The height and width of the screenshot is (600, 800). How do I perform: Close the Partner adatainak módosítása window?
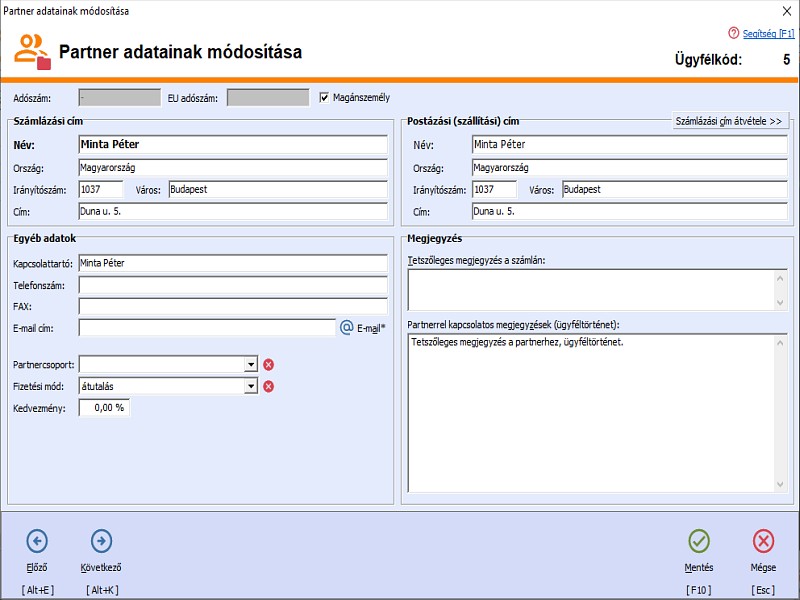785,11
